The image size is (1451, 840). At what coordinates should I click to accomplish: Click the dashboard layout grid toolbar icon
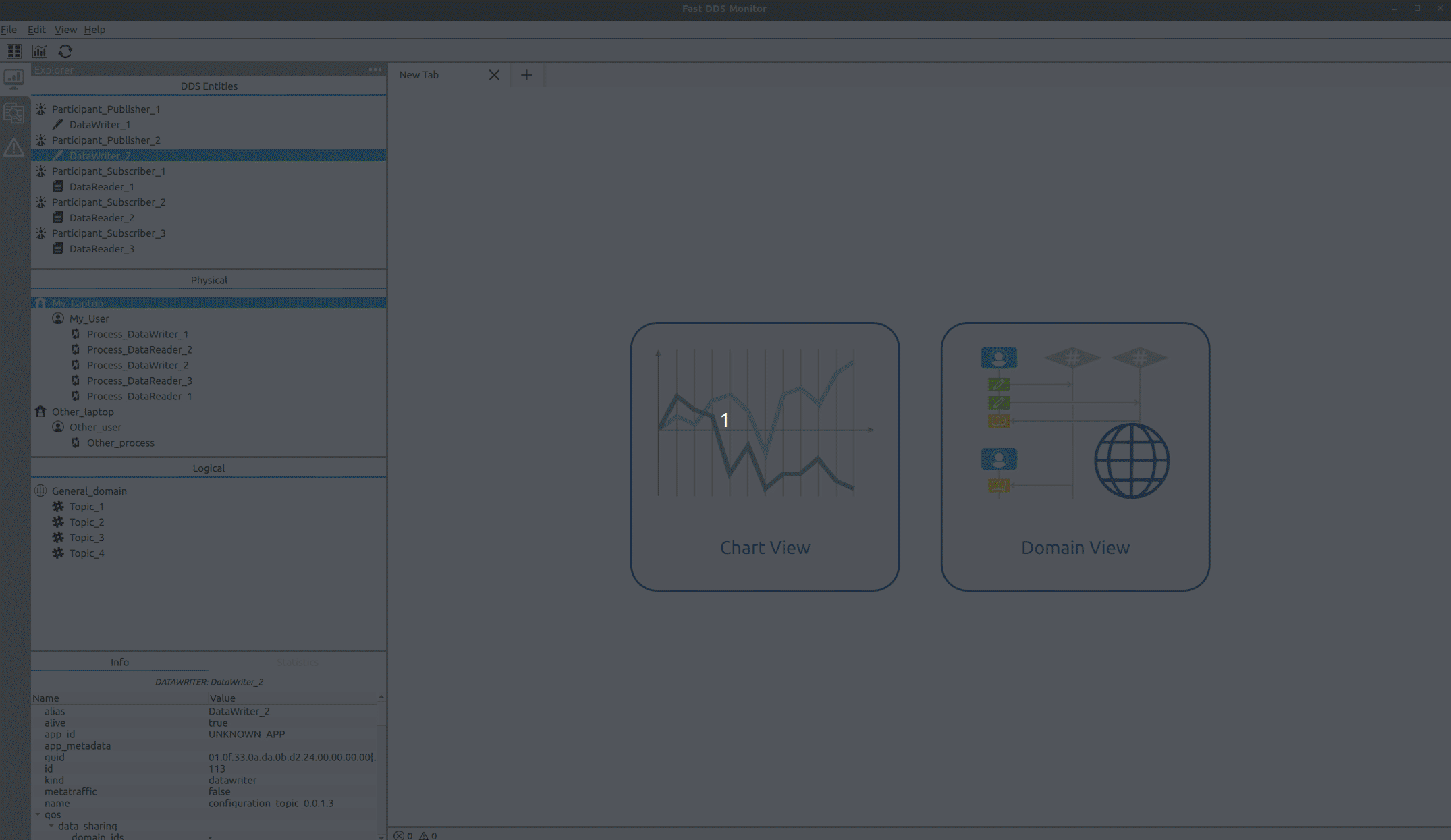coord(13,51)
